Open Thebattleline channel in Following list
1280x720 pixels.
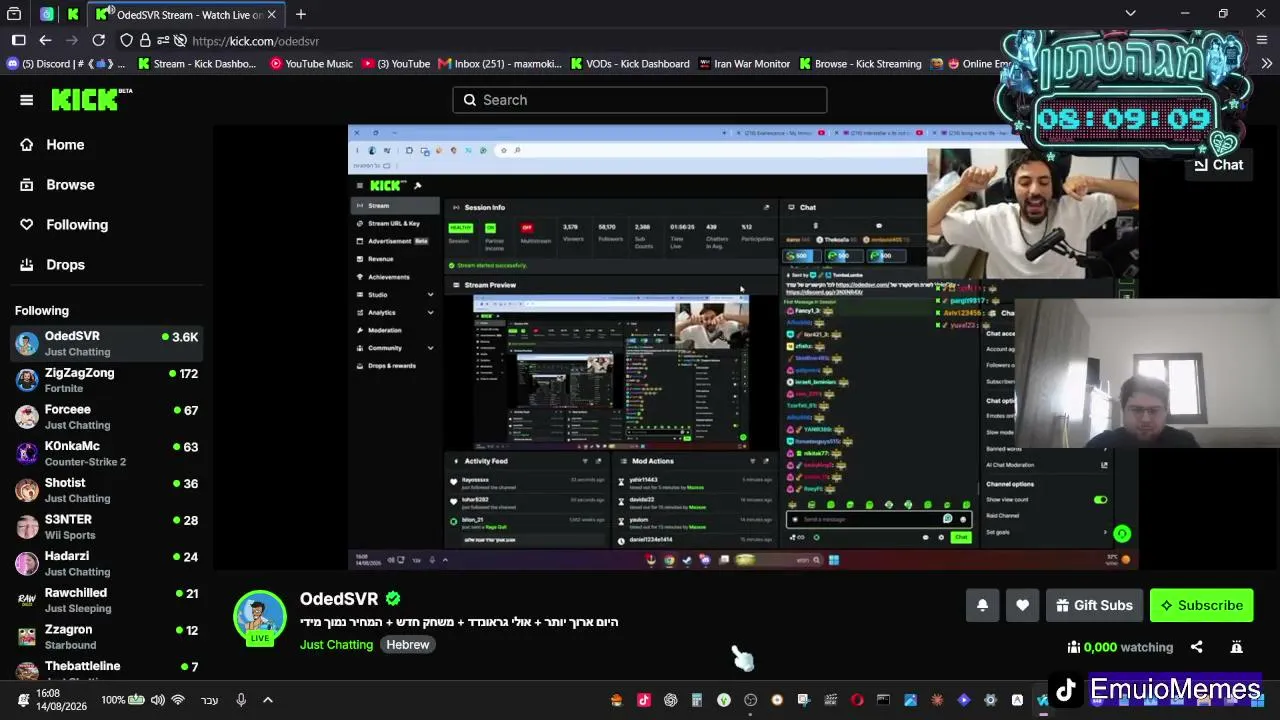tap(107, 668)
